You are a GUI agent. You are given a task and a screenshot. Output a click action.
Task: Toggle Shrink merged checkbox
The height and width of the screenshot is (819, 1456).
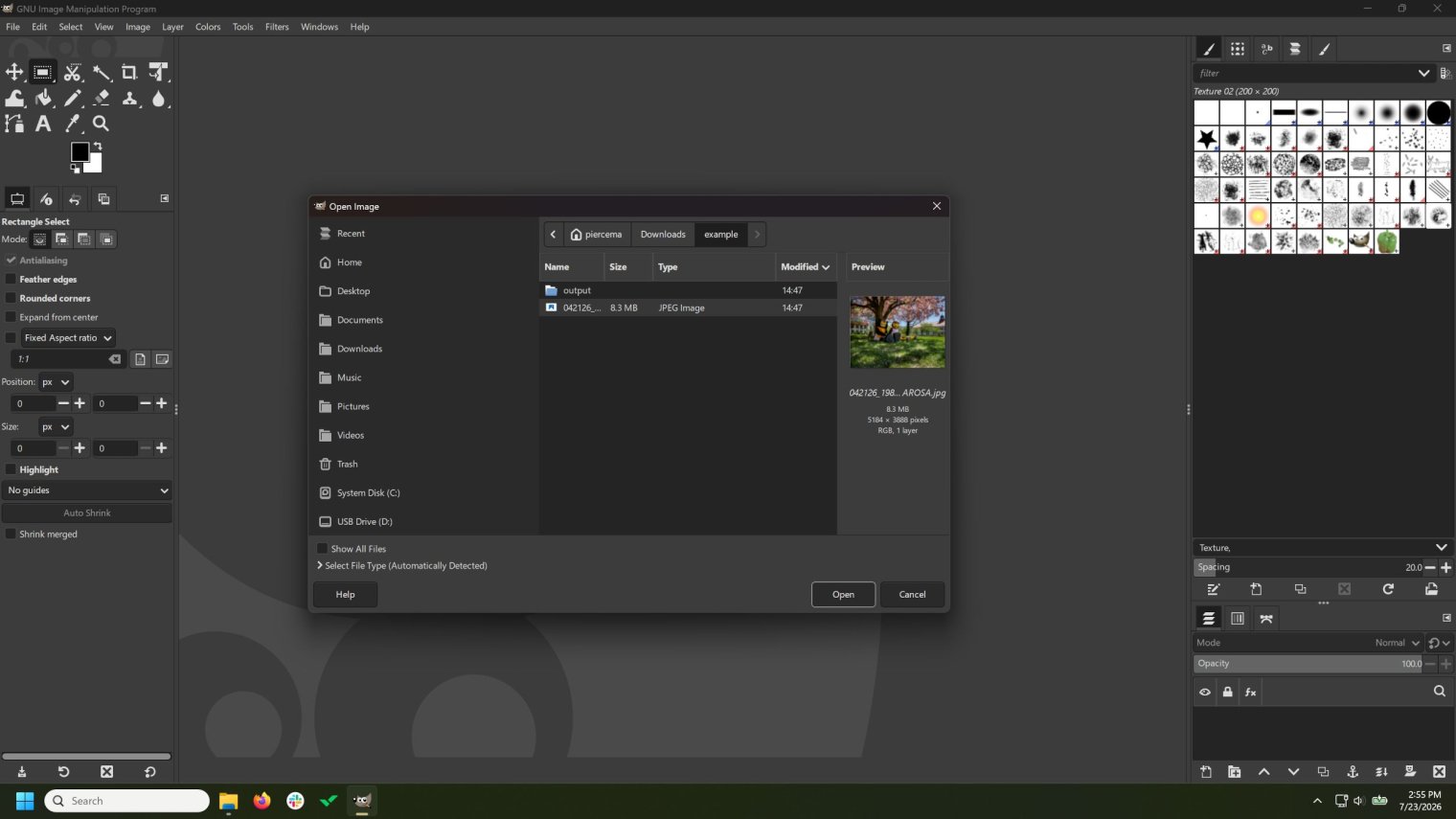[x=11, y=535]
